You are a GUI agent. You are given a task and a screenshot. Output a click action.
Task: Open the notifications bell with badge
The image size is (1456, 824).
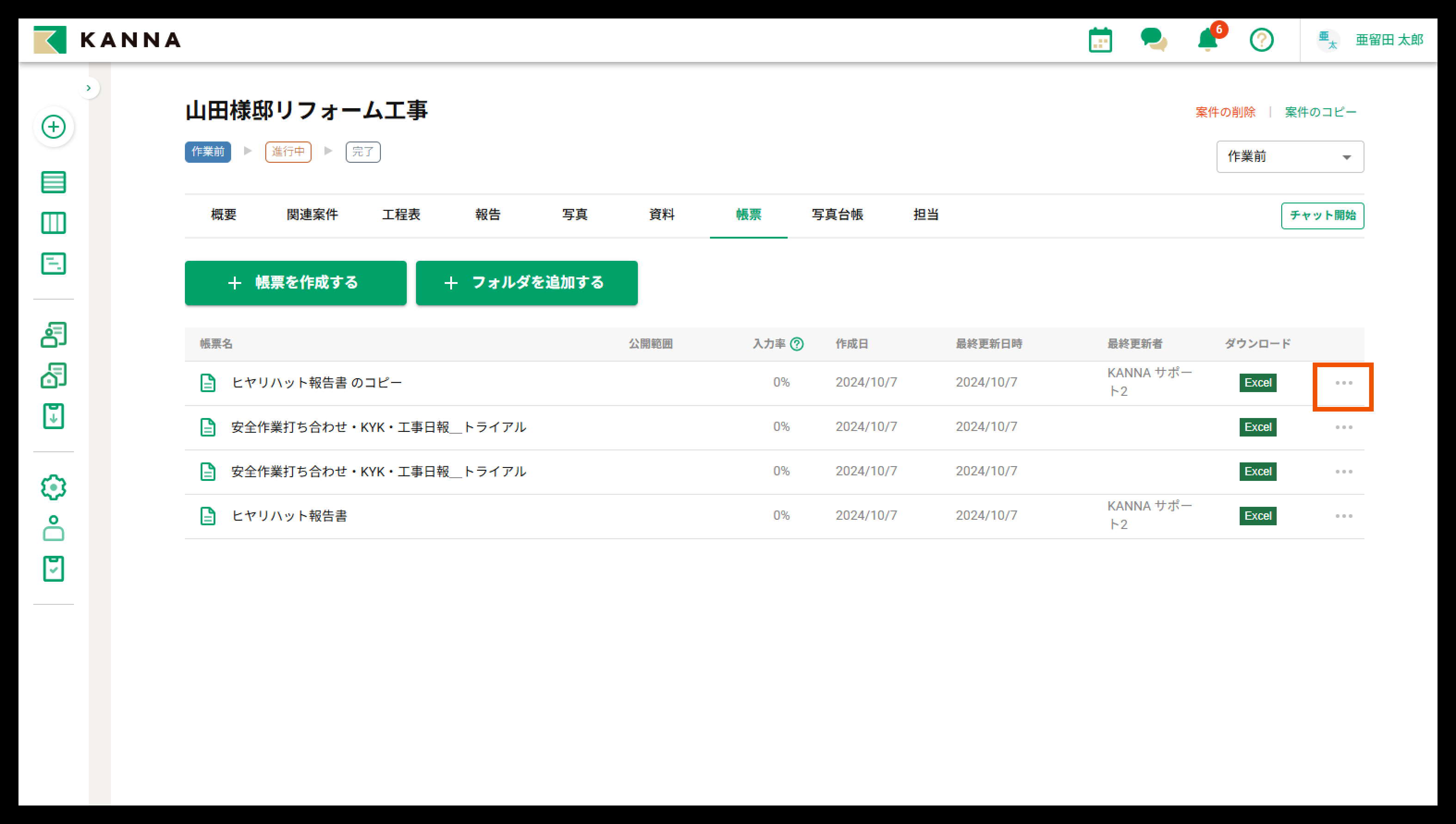tap(1207, 40)
